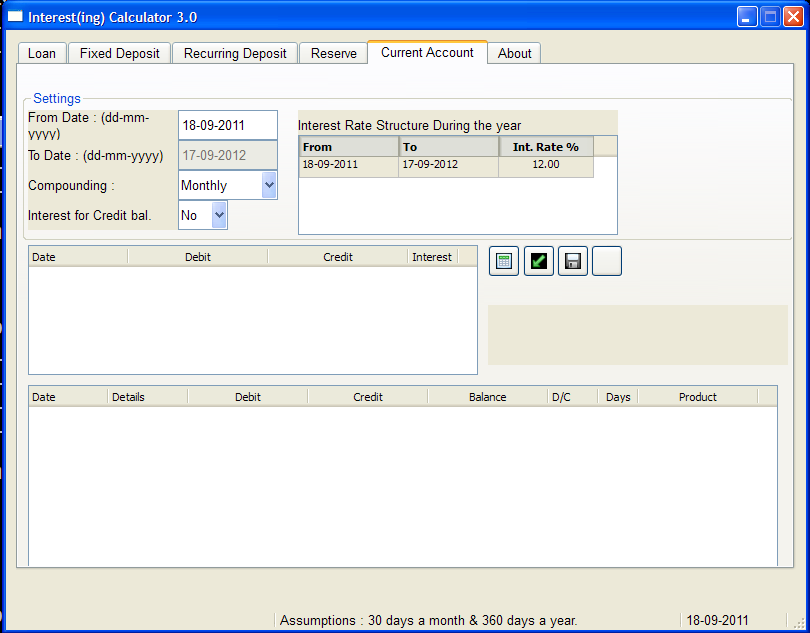Viewport: 810px width, 633px height.
Task: Click the floppy disk save icon
Action: [x=572, y=261]
